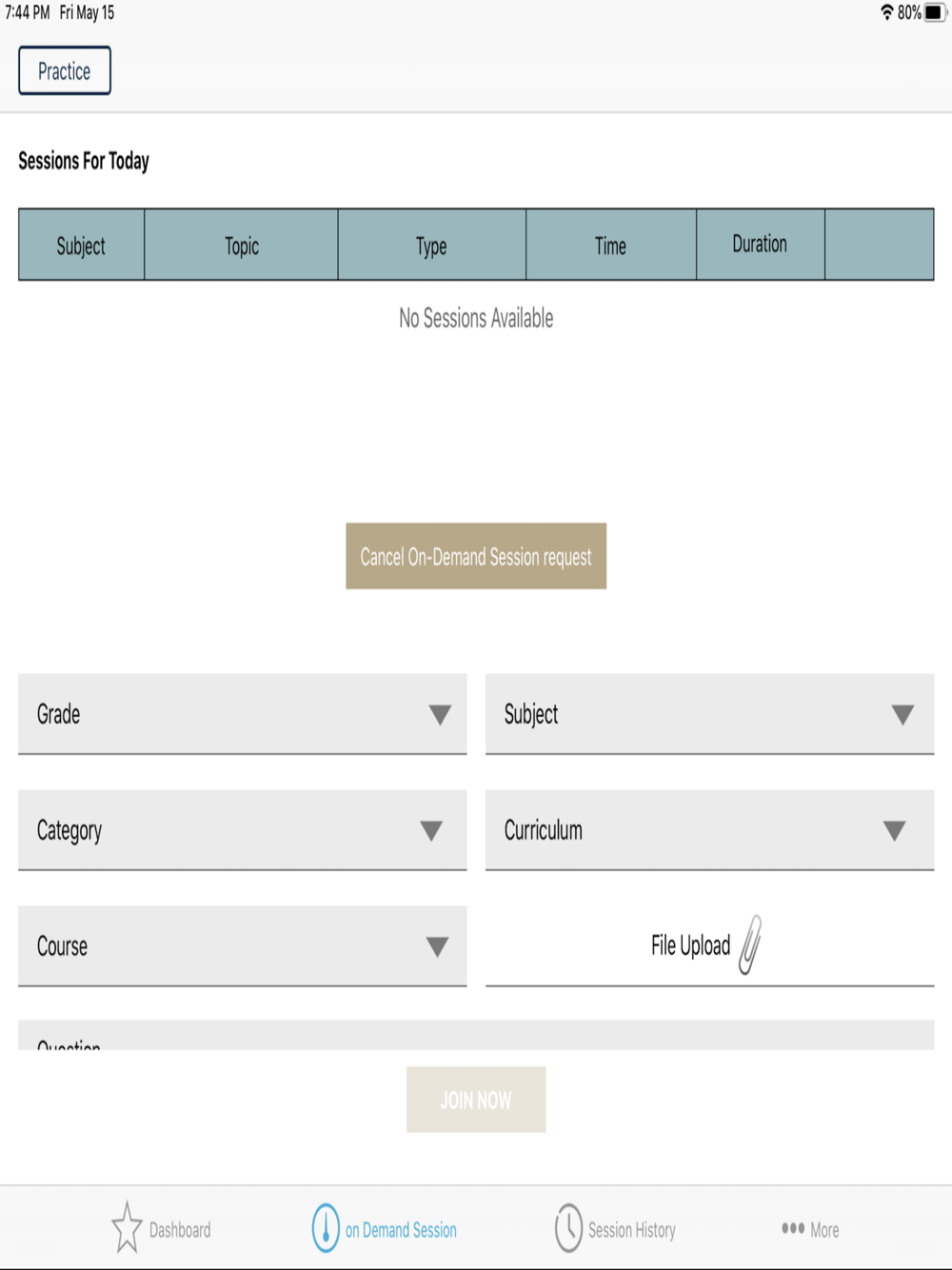Viewport: 952px width, 1270px height.
Task: Click the paperclip attachment icon
Action: pyautogui.click(x=751, y=944)
